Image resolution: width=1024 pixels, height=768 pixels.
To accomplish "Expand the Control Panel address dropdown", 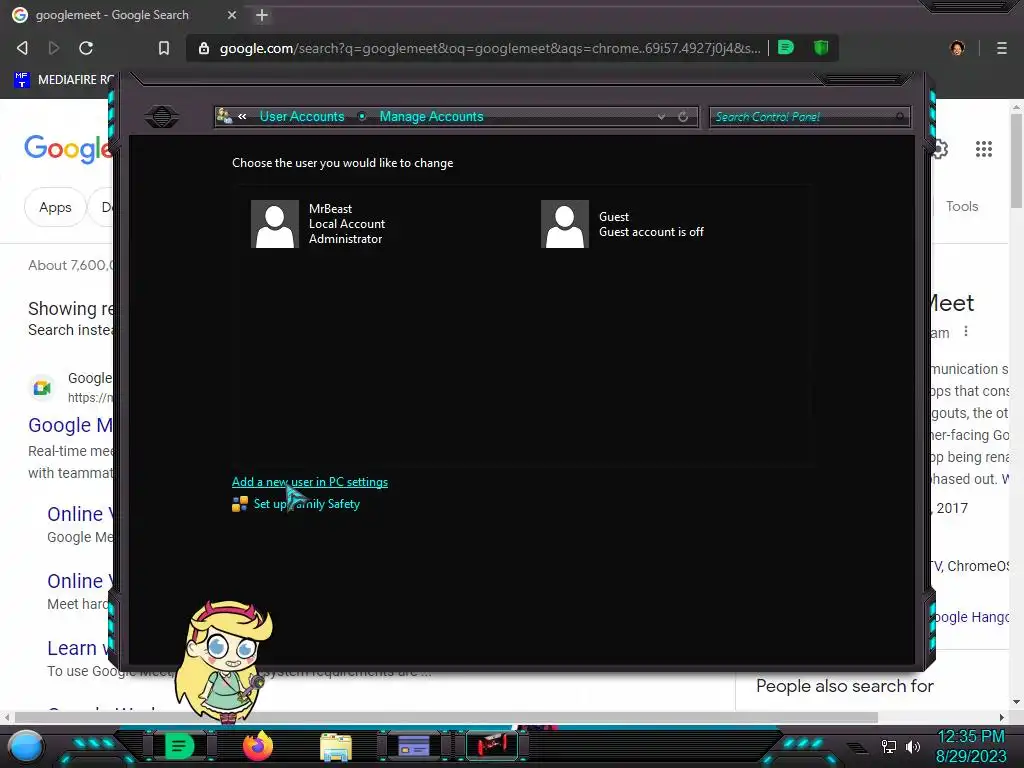I will coord(662,117).
